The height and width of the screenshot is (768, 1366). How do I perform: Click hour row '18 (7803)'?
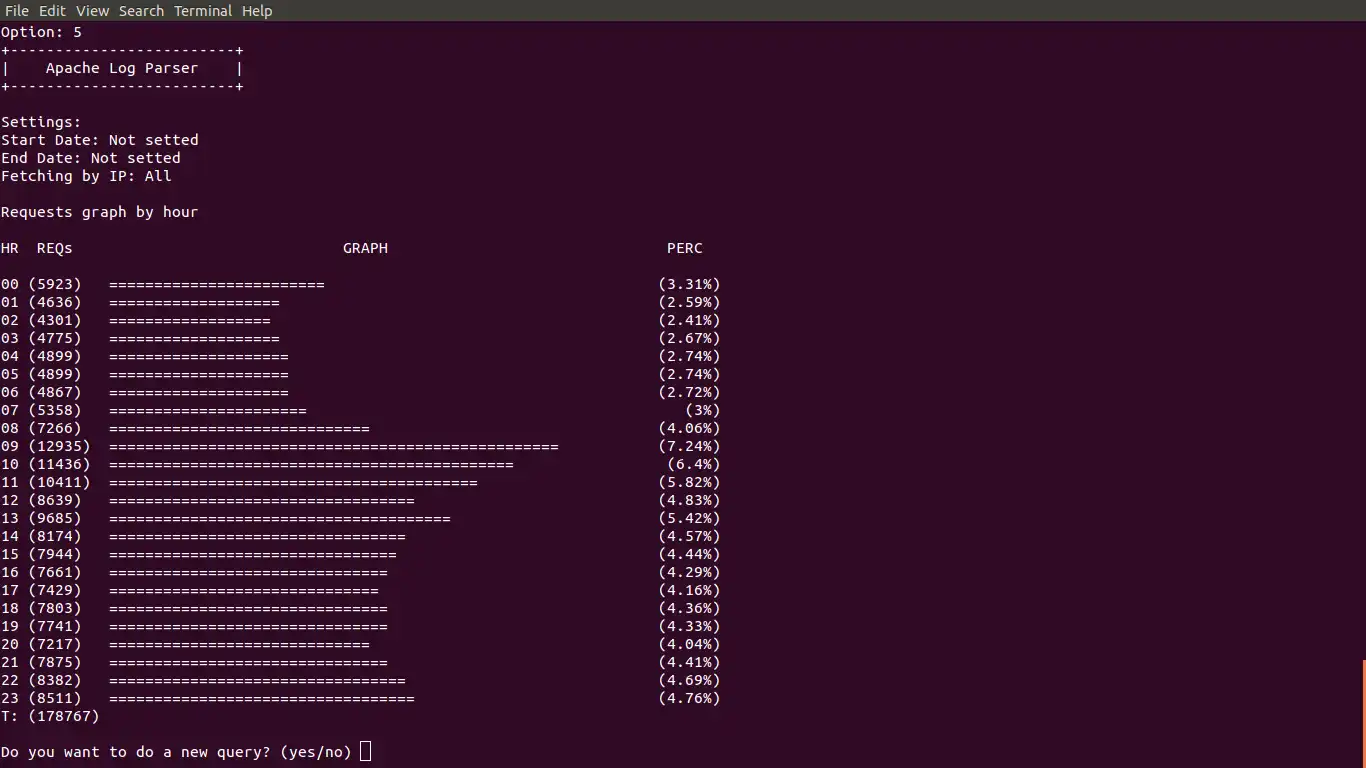pos(361,608)
